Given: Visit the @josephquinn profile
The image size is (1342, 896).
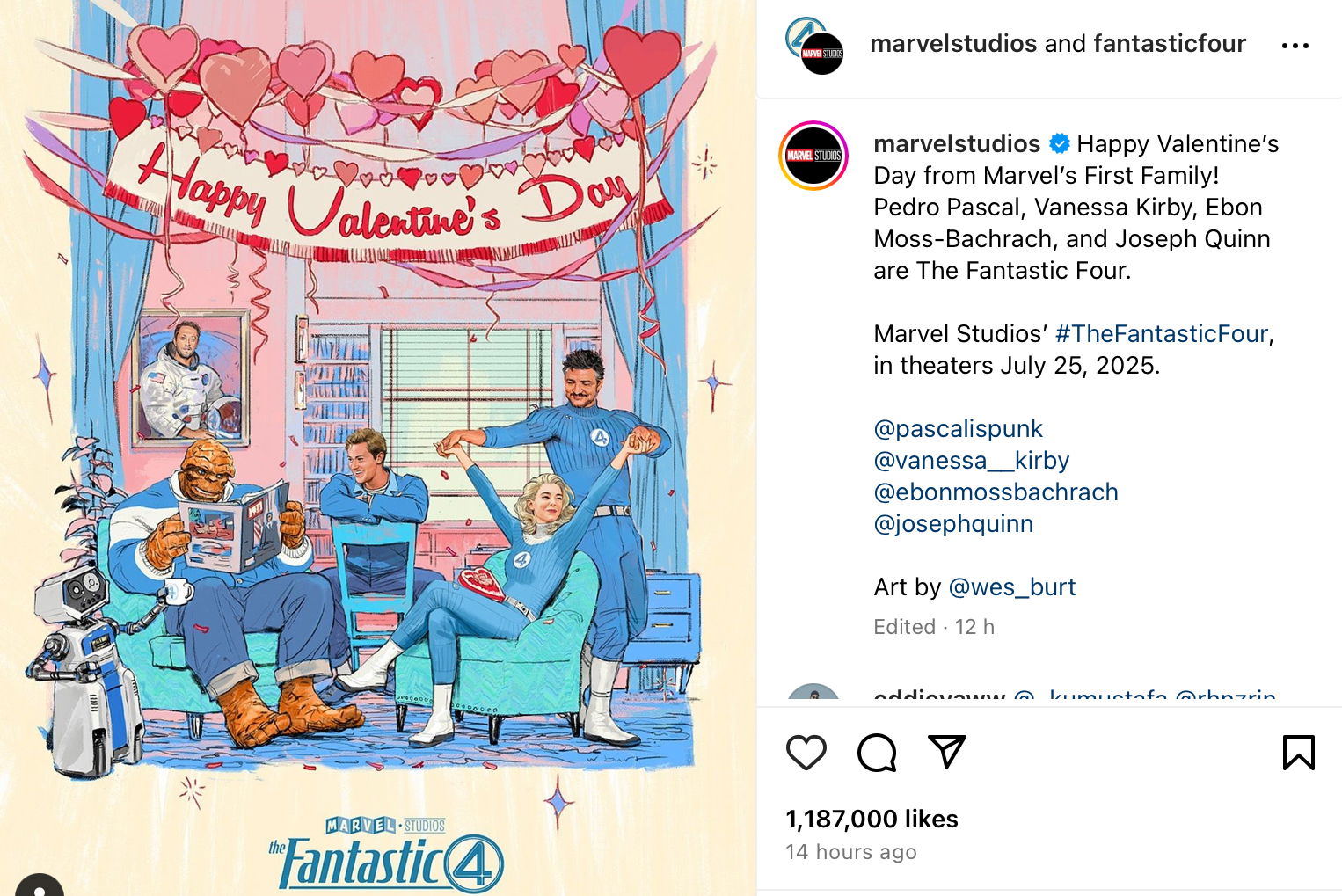Looking at the screenshot, I should pos(953,524).
